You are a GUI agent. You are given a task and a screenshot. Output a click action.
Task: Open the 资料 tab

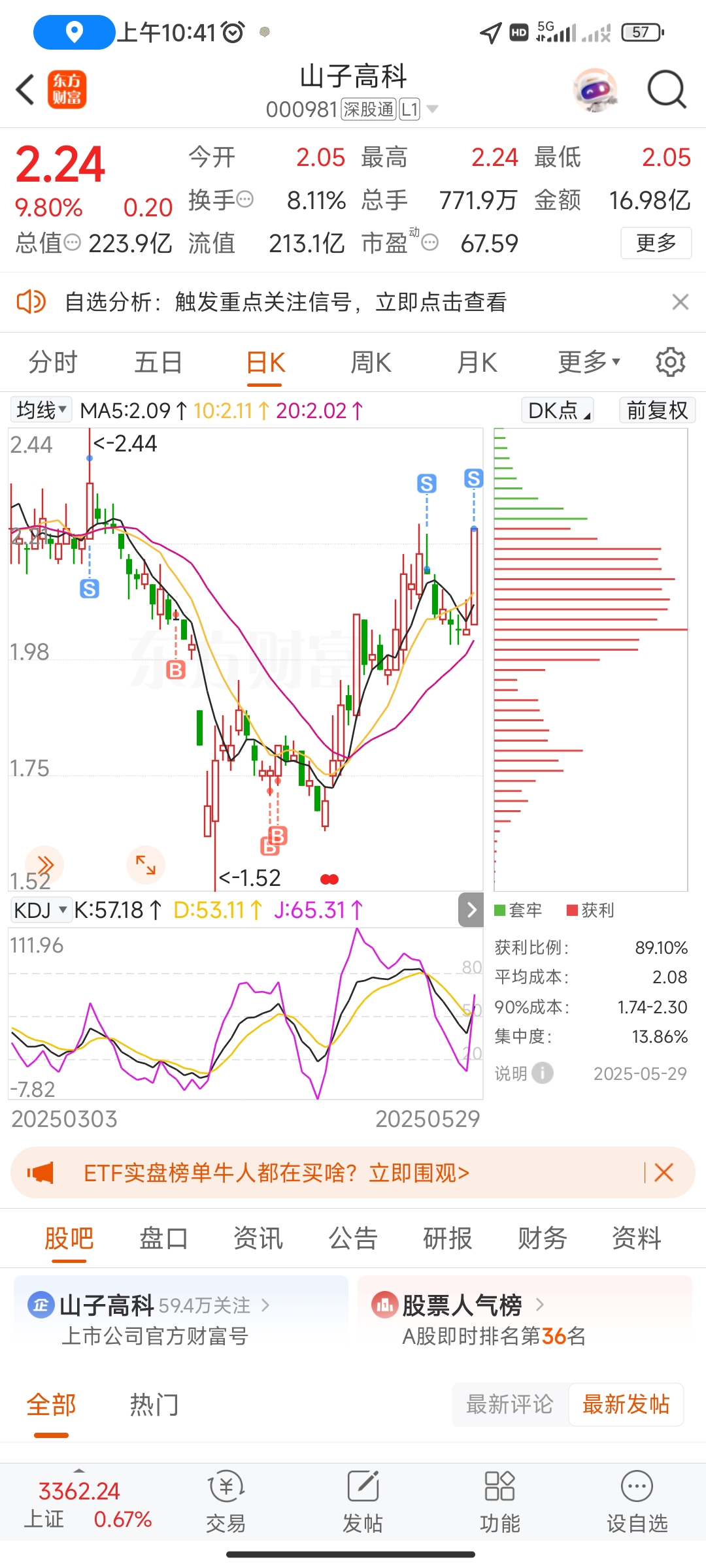pyautogui.click(x=637, y=1238)
